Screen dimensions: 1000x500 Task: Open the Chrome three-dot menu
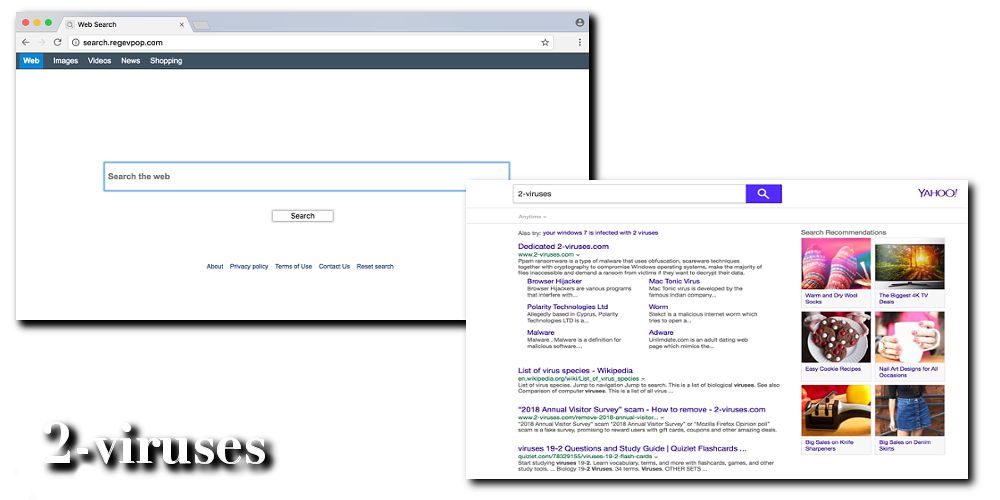(x=580, y=43)
